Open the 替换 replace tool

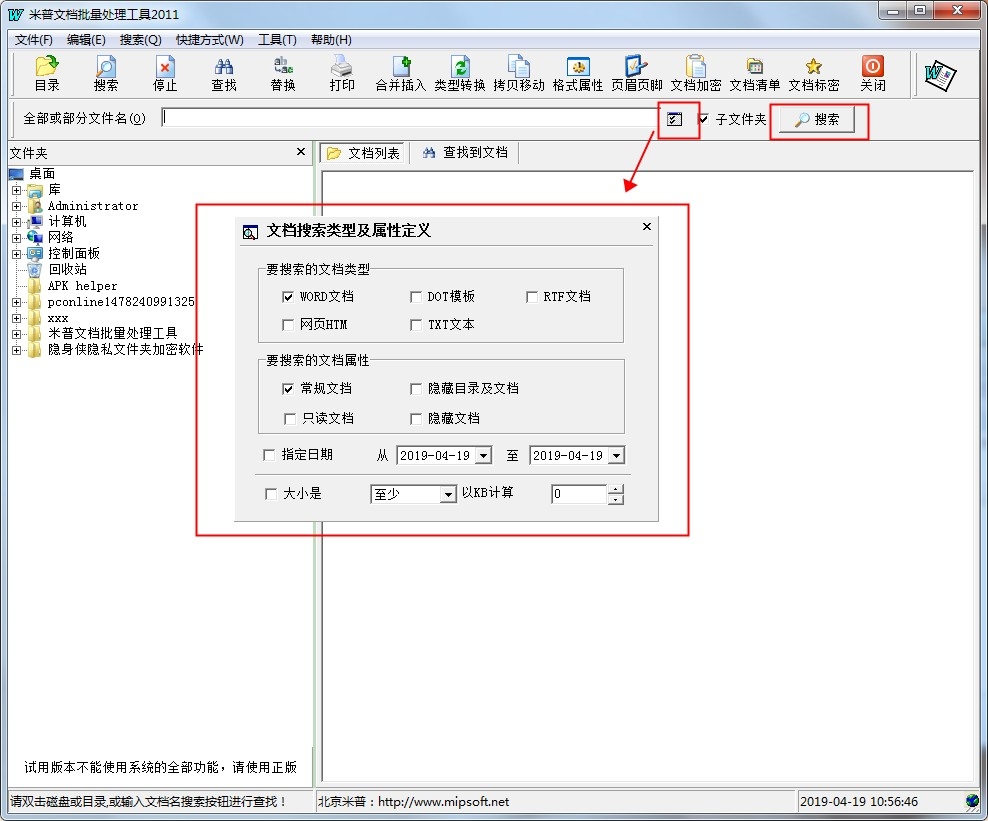[x=283, y=74]
